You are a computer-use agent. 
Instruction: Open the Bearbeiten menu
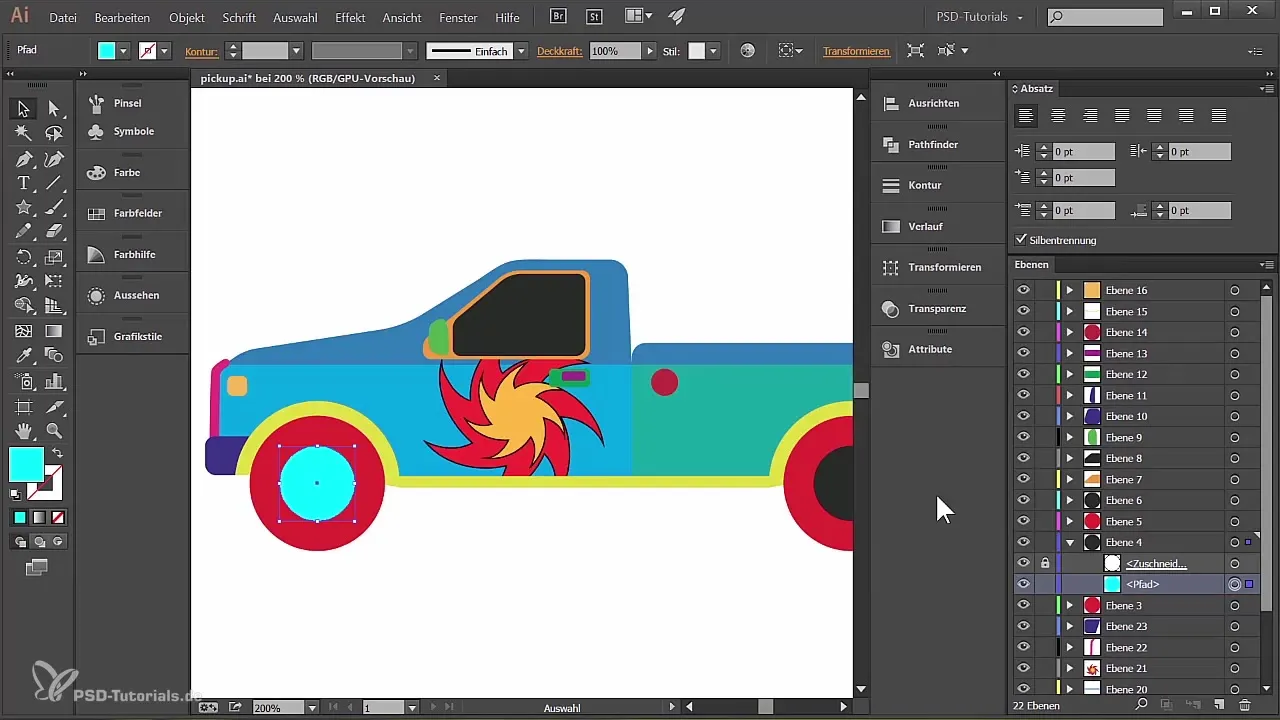122,18
